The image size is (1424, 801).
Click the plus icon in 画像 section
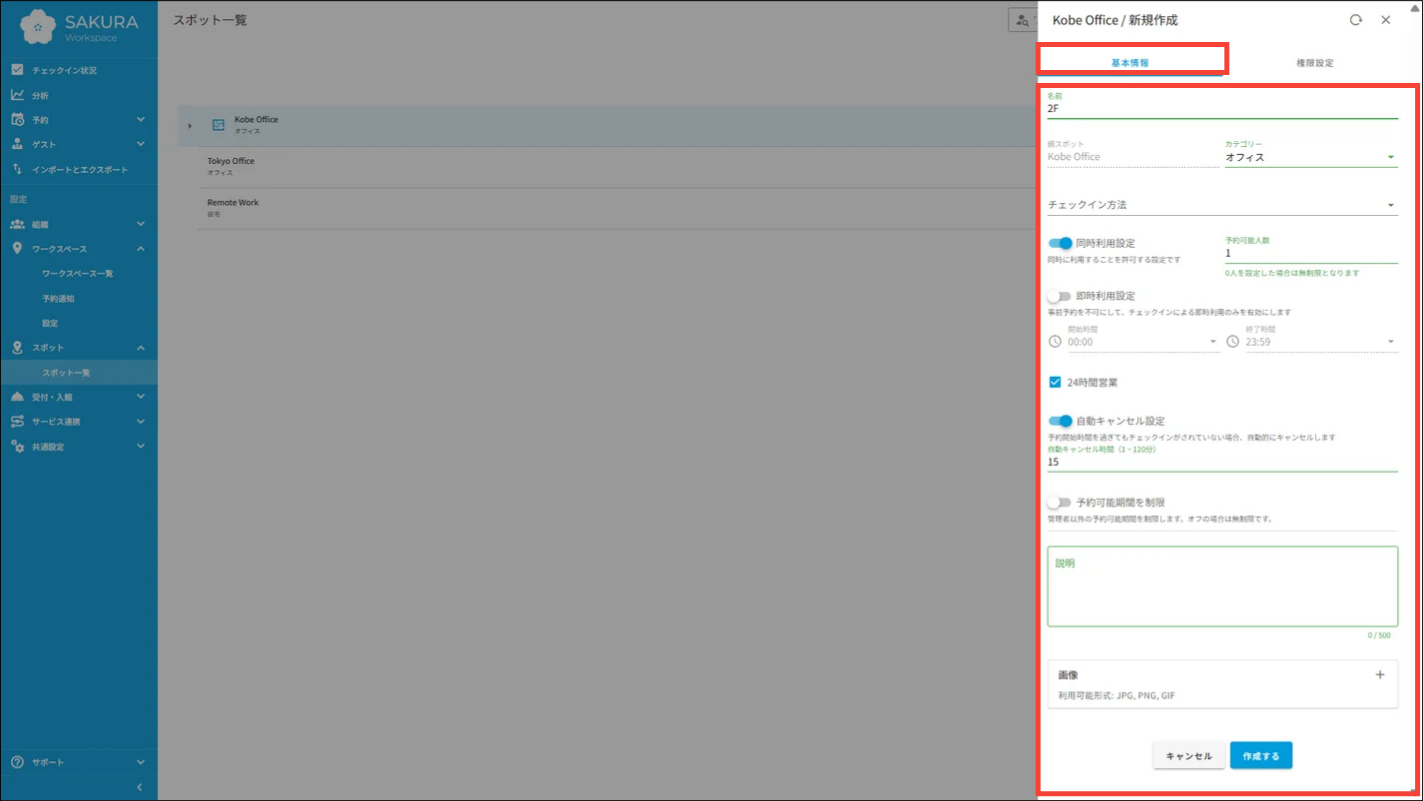pos(1380,675)
